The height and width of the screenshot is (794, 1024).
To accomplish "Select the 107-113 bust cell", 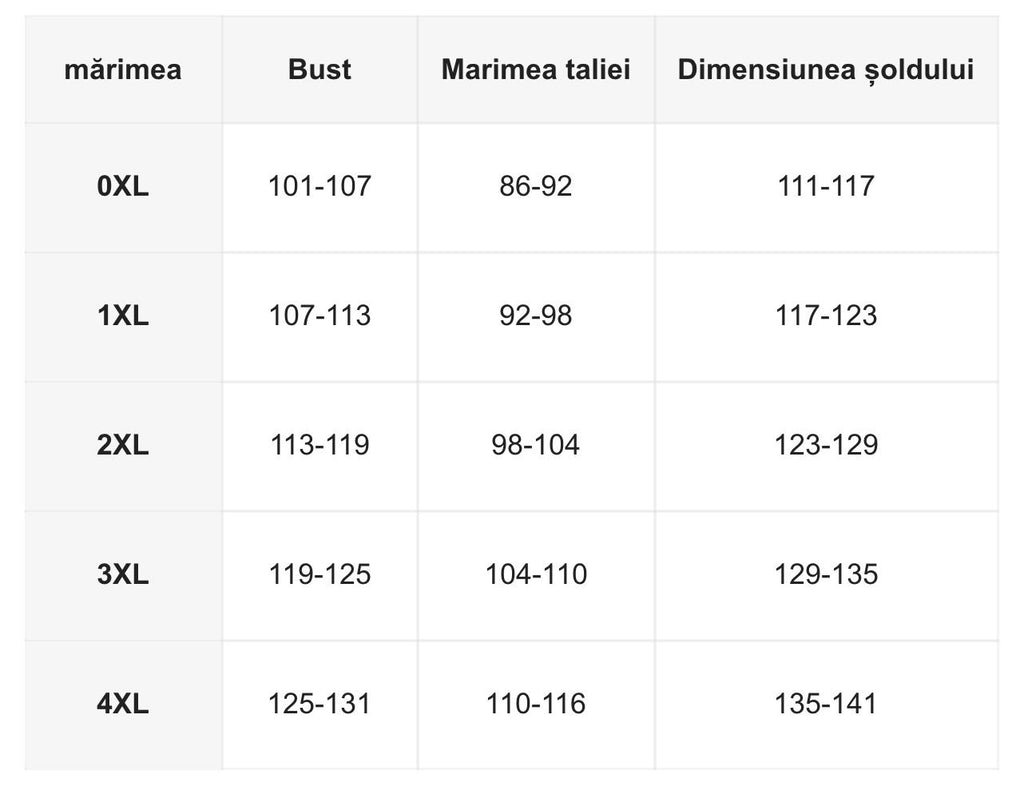I will 319,316.
